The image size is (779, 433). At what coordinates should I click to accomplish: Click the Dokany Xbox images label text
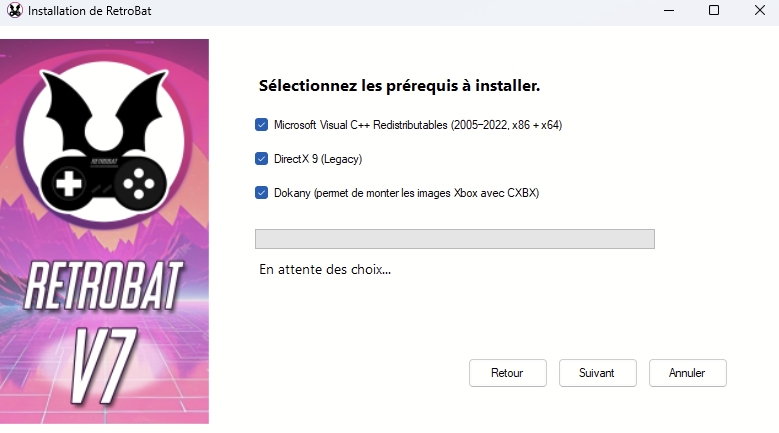pyautogui.click(x=406, y=193)
